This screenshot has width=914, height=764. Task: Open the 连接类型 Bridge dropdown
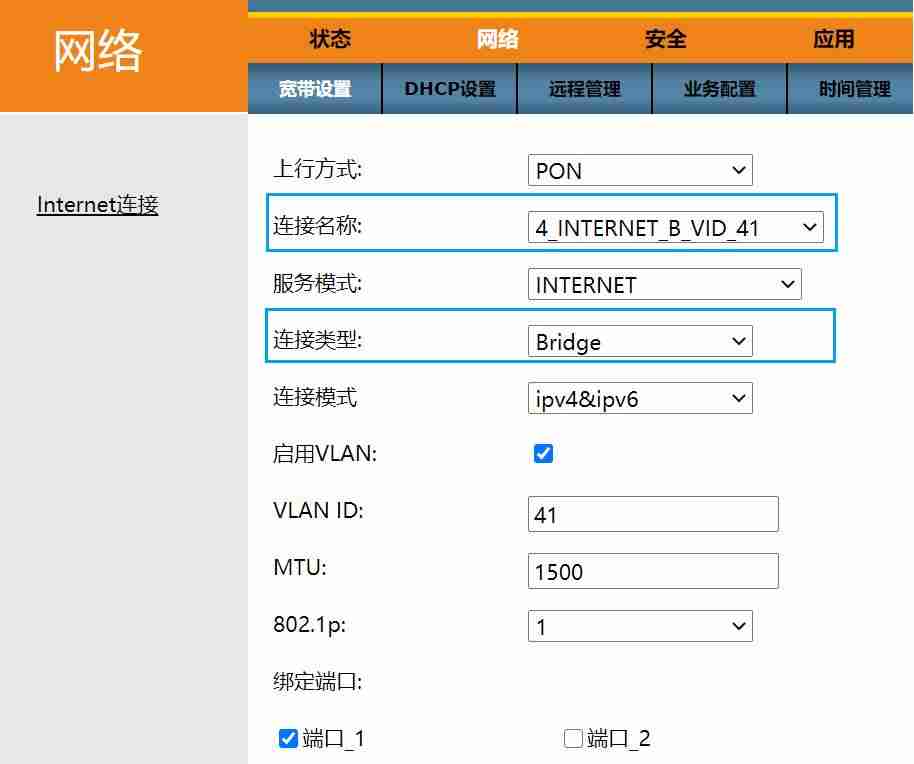click(640, 341)
